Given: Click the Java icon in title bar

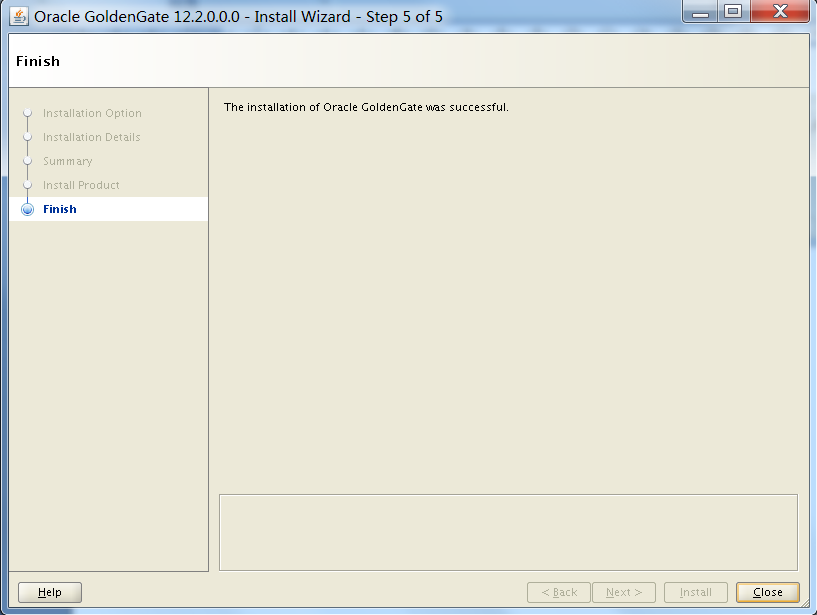Looking at the screenshot, I should [19, 16].
